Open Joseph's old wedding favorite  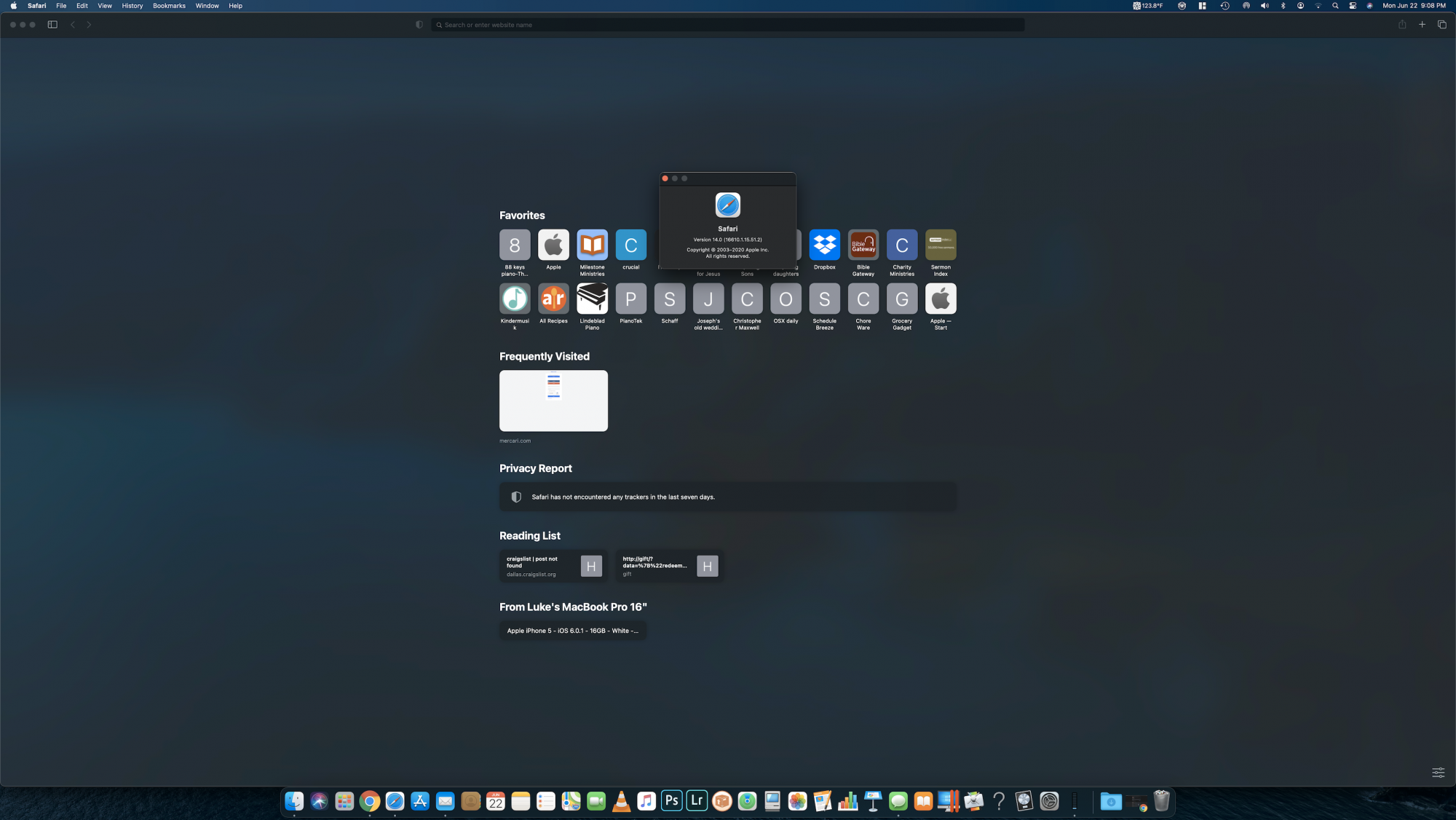click(x=708, y=299)
